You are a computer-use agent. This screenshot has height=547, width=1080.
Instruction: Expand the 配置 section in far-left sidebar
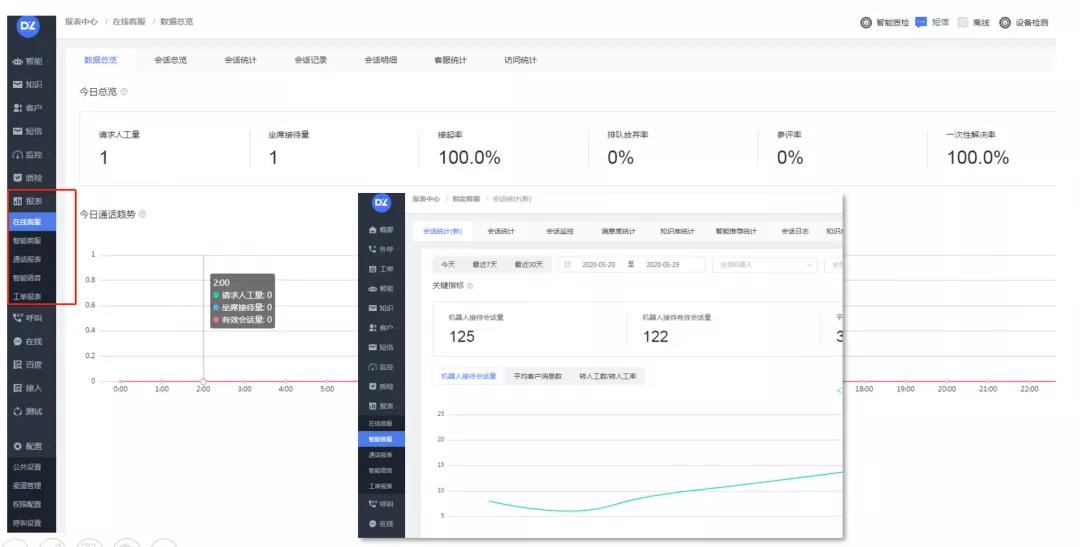click(x=27, y=445)
